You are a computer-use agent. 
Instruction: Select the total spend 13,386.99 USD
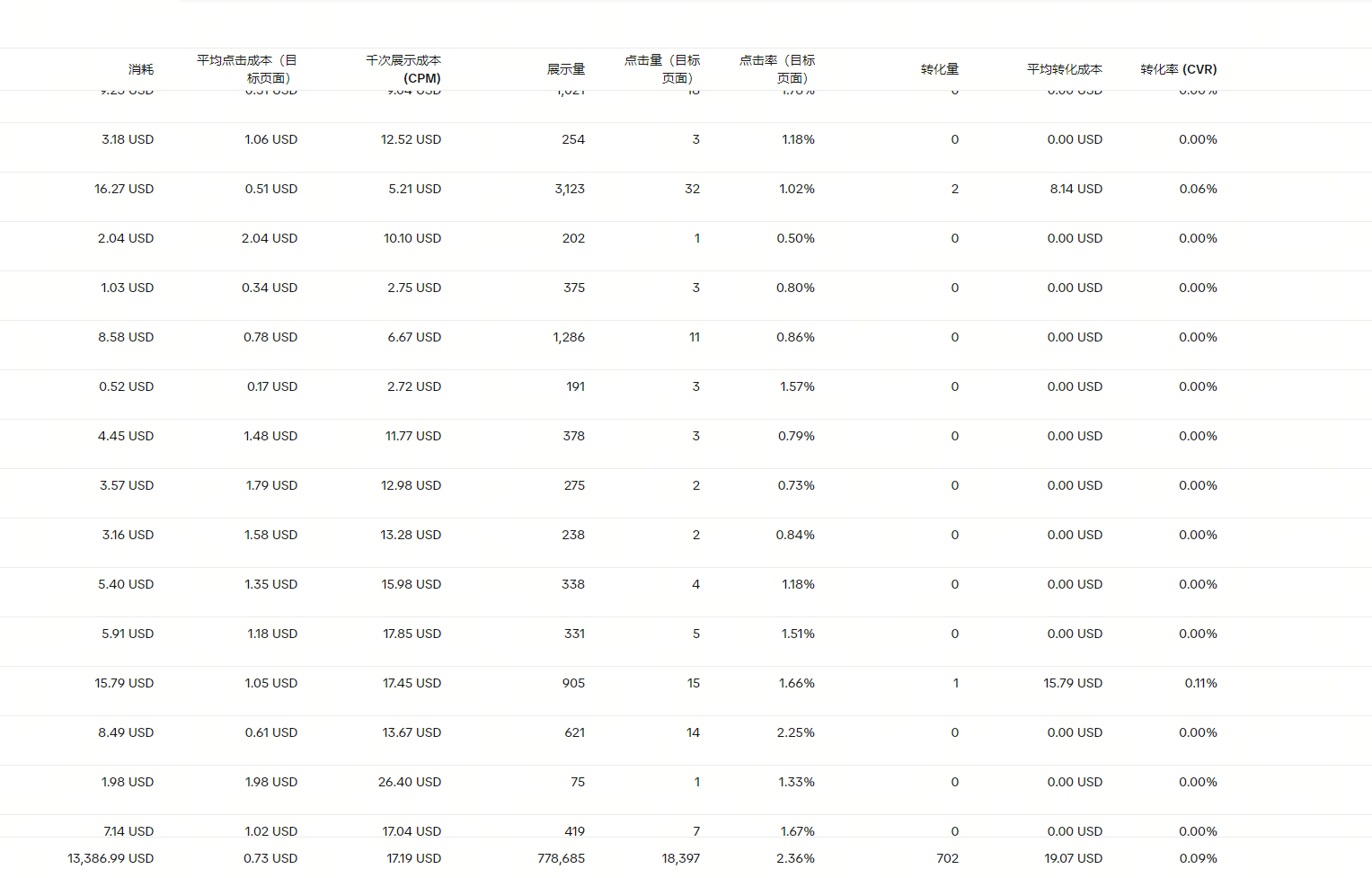(111, 858)
